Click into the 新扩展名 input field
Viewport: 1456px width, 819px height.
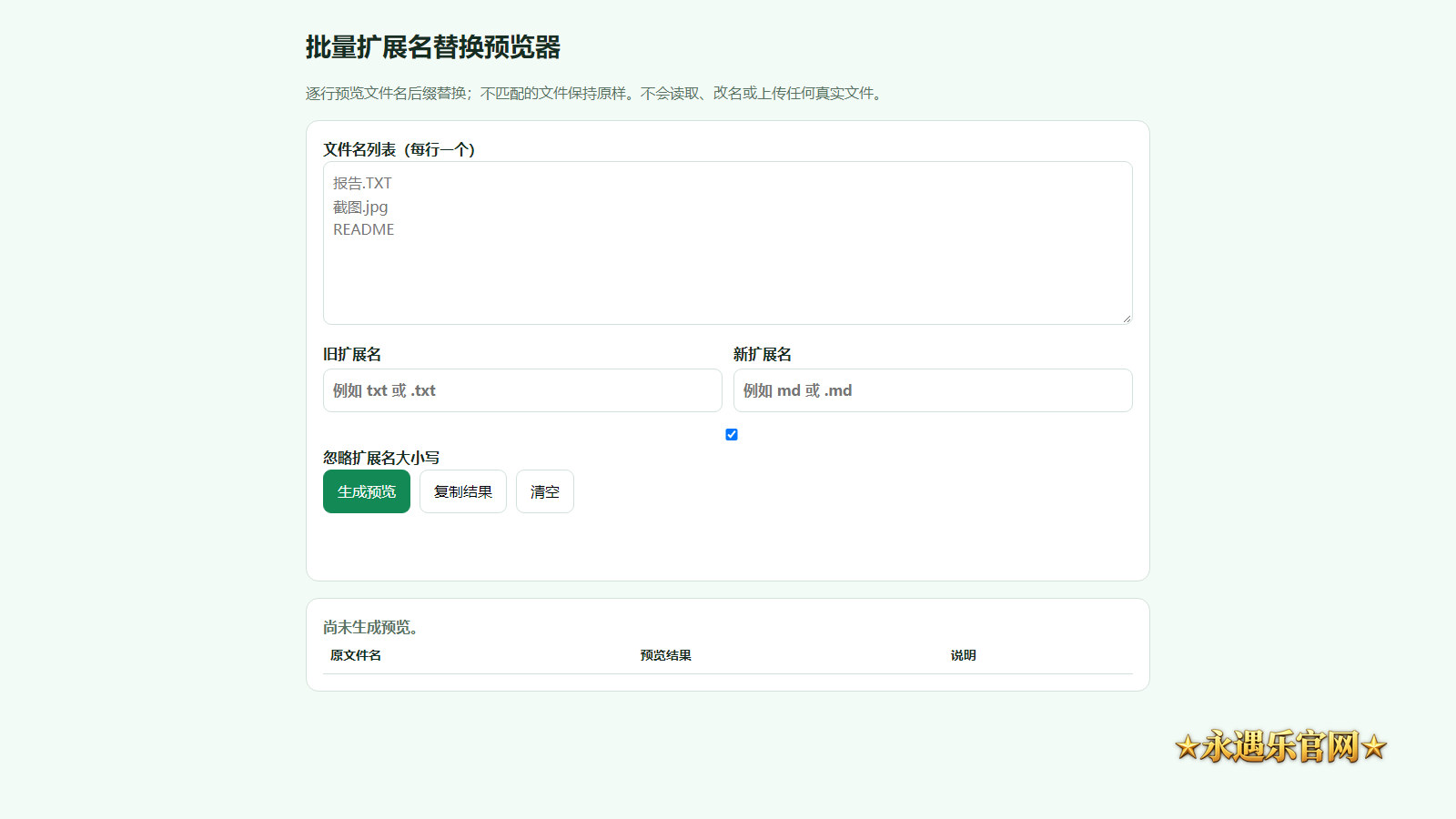point(933,390)
